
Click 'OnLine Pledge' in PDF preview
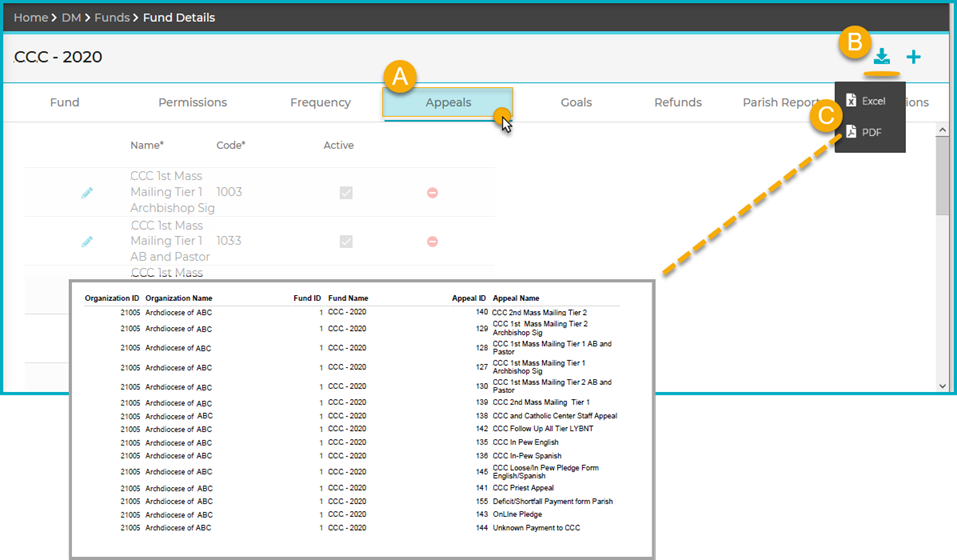(517, 514)
